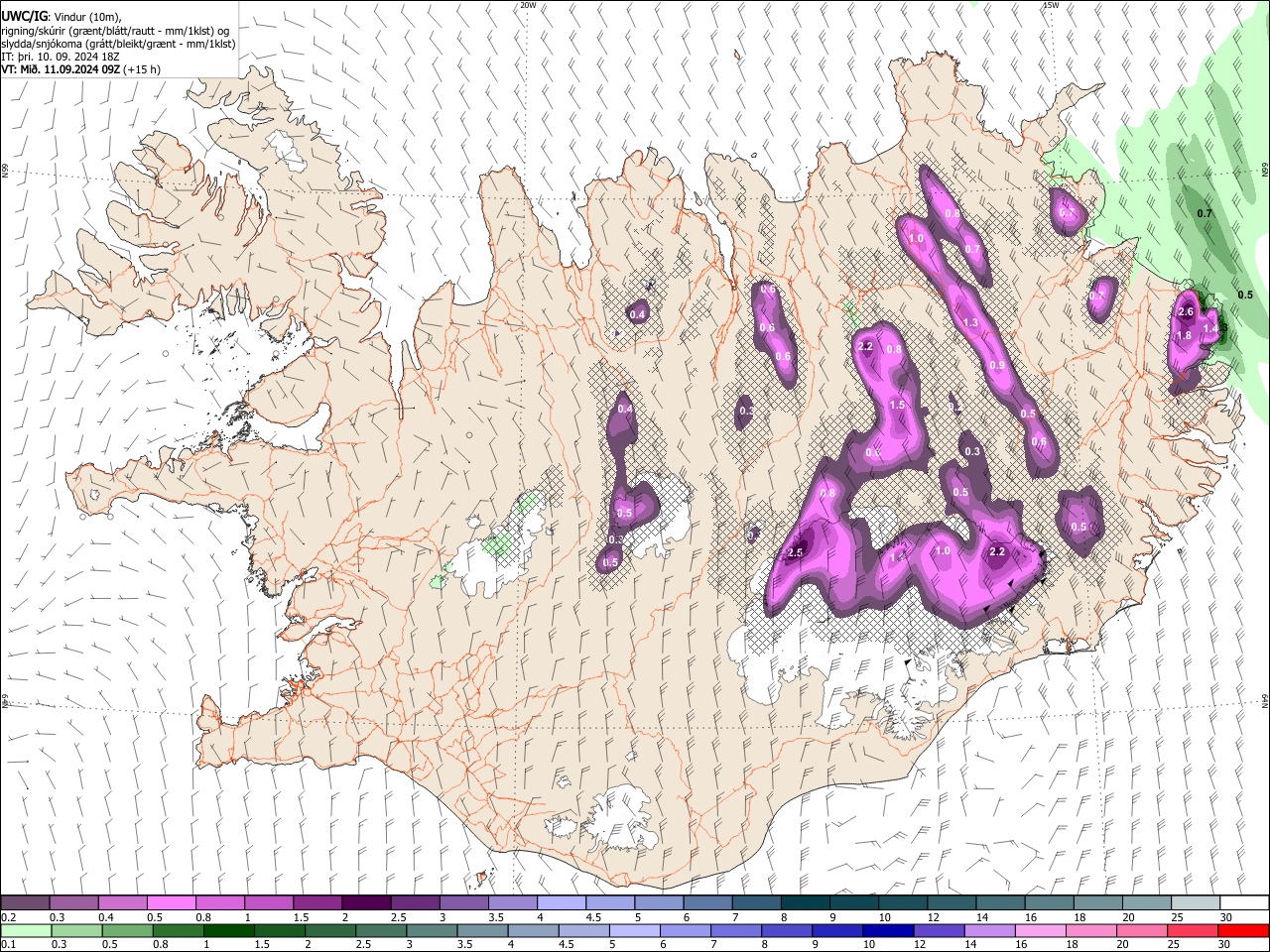Click the lower legend purple swatch starting at 12
Screen dimensions: 1270x952
point(938,931)
